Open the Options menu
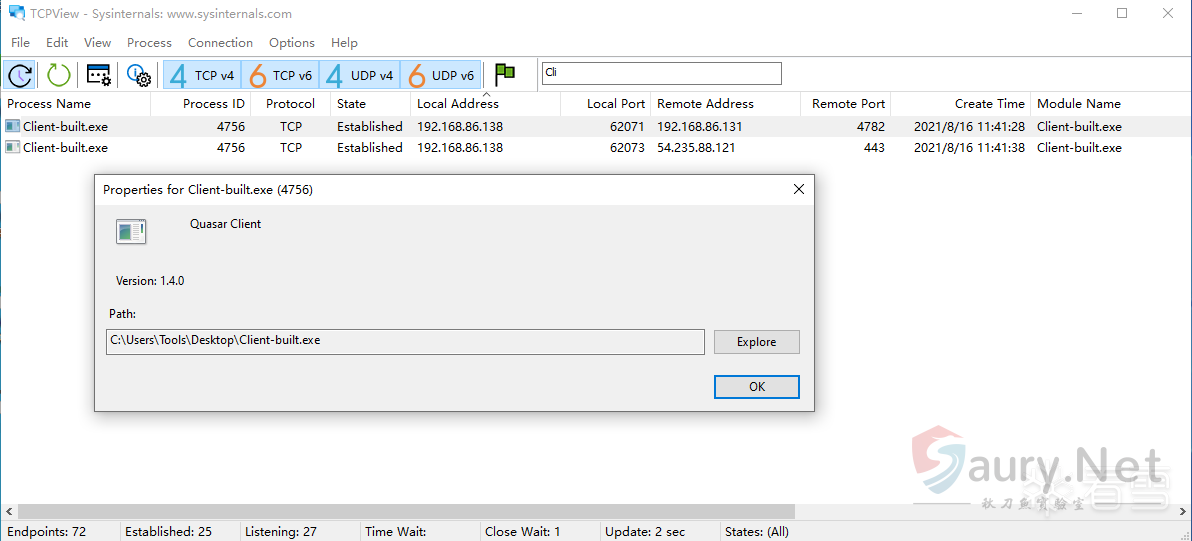Viewport: 1192px width, 541px height. pyautogui.click(x=291, y=43)
